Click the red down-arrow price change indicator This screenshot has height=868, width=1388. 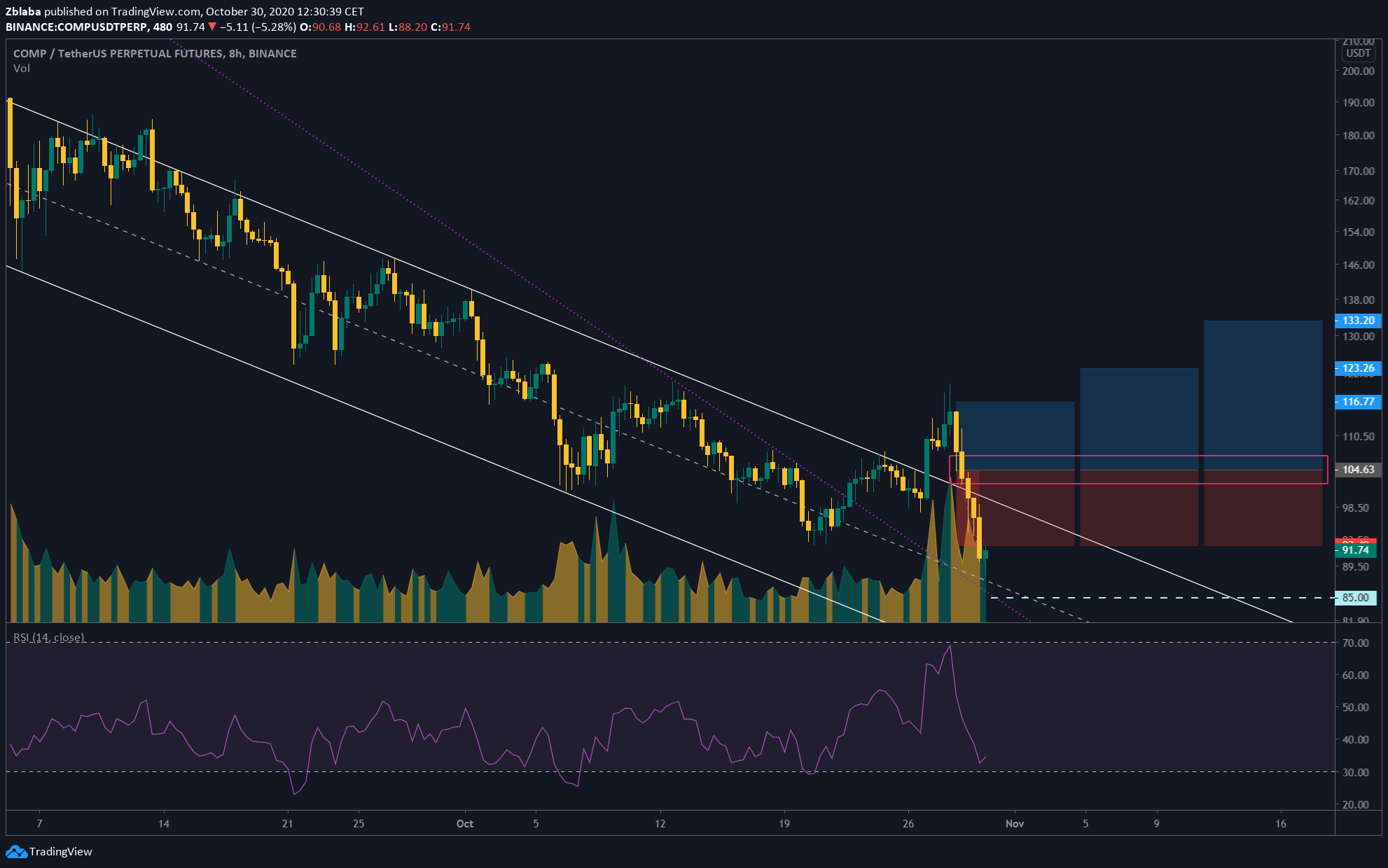click(212, 27)
